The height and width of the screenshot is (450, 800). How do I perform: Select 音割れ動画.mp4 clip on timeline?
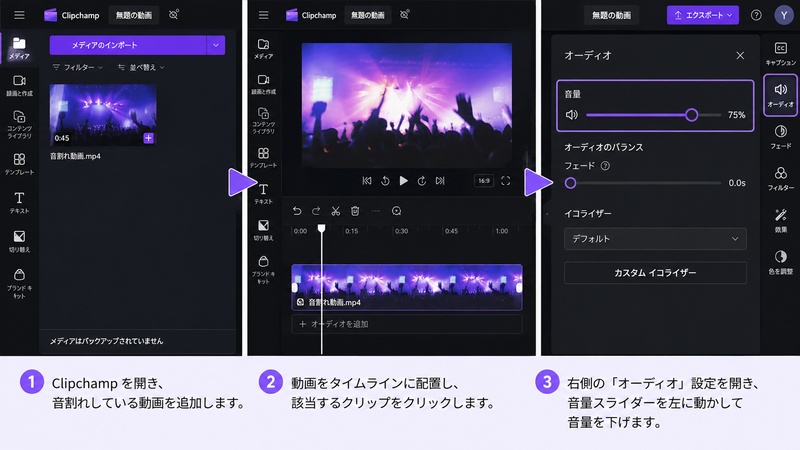407,287
